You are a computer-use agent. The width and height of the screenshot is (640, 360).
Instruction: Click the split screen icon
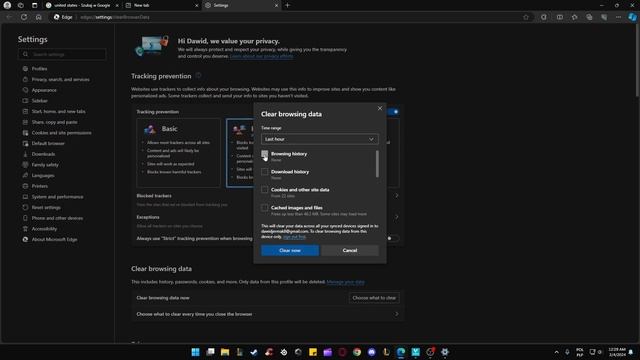click(560, 17)
